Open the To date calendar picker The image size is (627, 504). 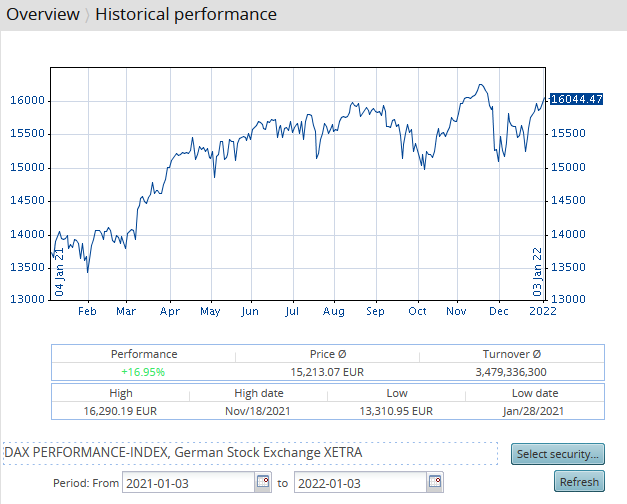(x=434, y=483)
